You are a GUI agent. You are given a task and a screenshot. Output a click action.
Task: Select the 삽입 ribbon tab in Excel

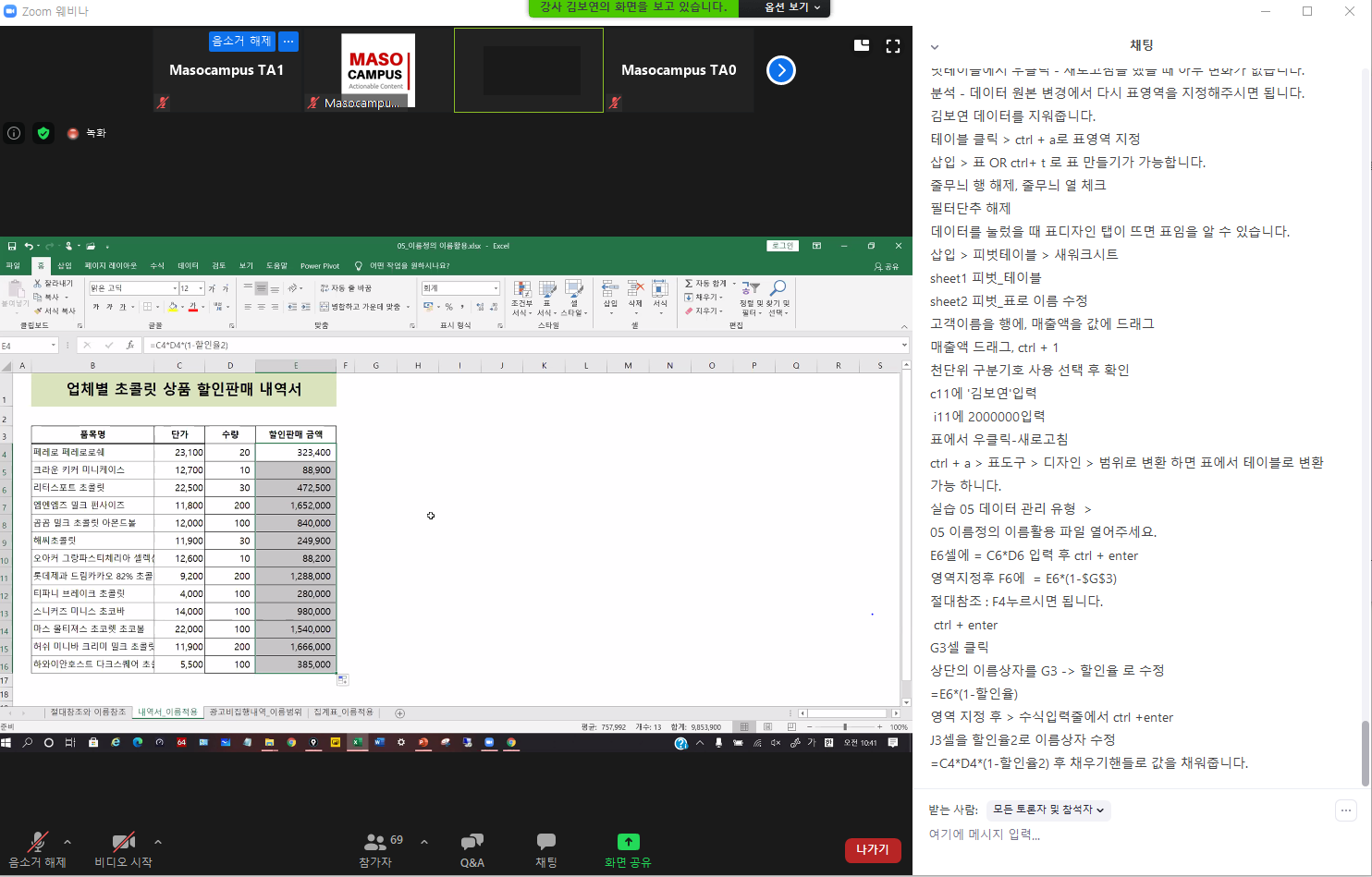tap(65, 266)
